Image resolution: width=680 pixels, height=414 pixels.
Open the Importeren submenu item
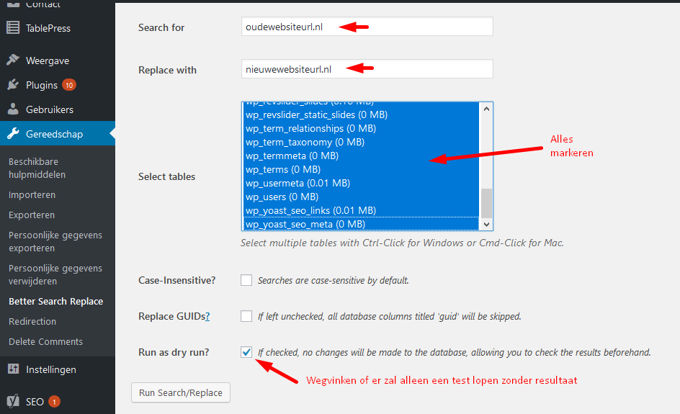pyautogui.click(x=32, y=195)
